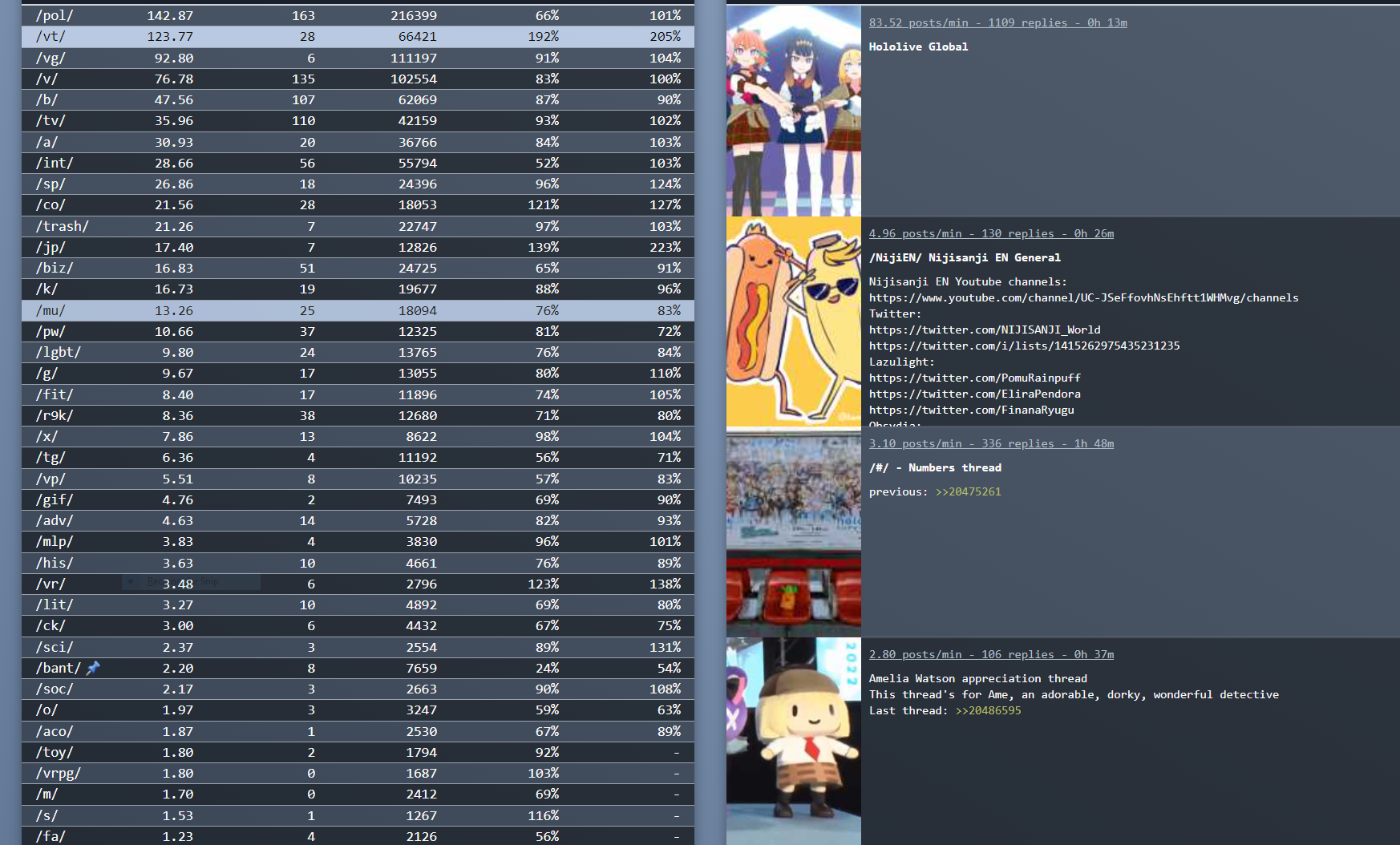The image size is (1400, 845).
Task: Select the /g/ board row
Action: tap(358, 373)
